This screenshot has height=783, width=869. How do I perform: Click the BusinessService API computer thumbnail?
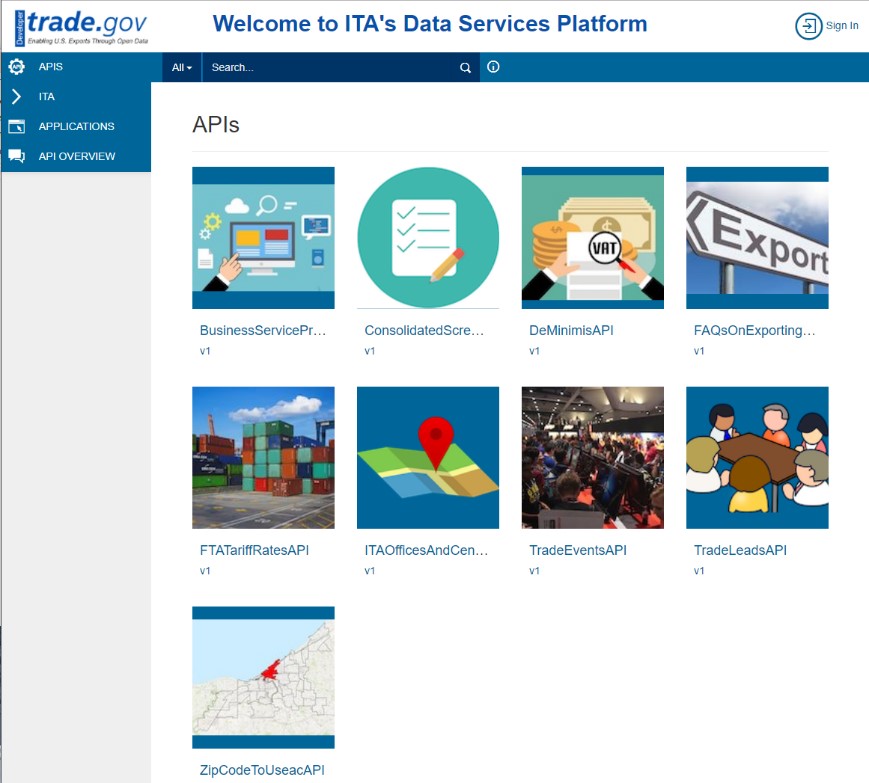click(263, 238)
